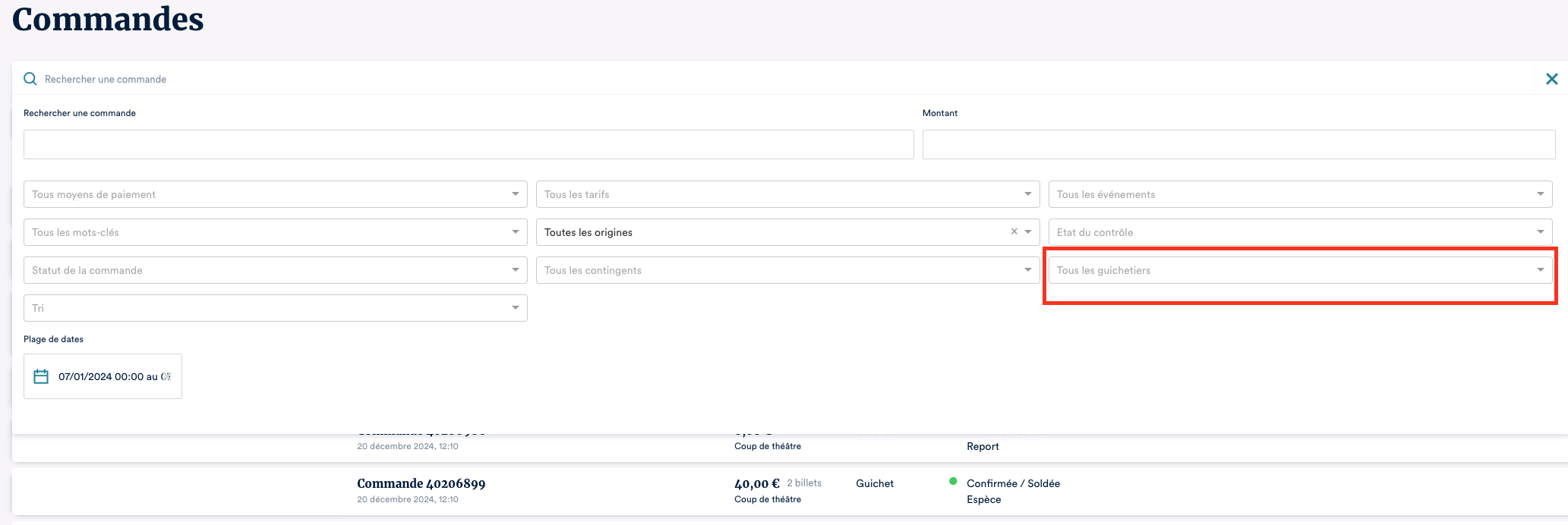Click the 'Montant' amount input field
The image size is (1568, 525).
(x=1238, y=144)
